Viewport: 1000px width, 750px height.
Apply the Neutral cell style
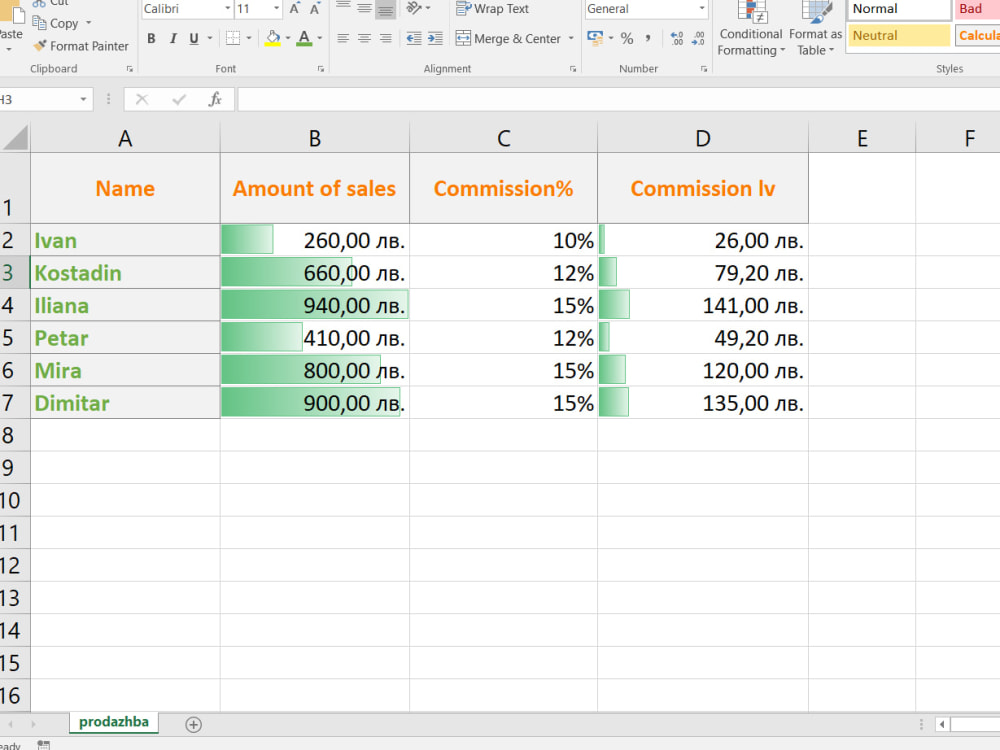point(897,35)
